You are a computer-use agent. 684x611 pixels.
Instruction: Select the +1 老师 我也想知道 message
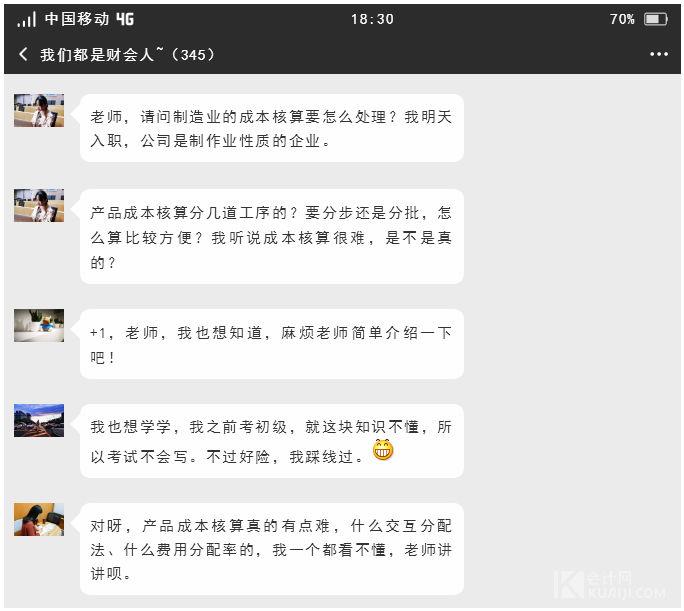click(x=272, y=344)
